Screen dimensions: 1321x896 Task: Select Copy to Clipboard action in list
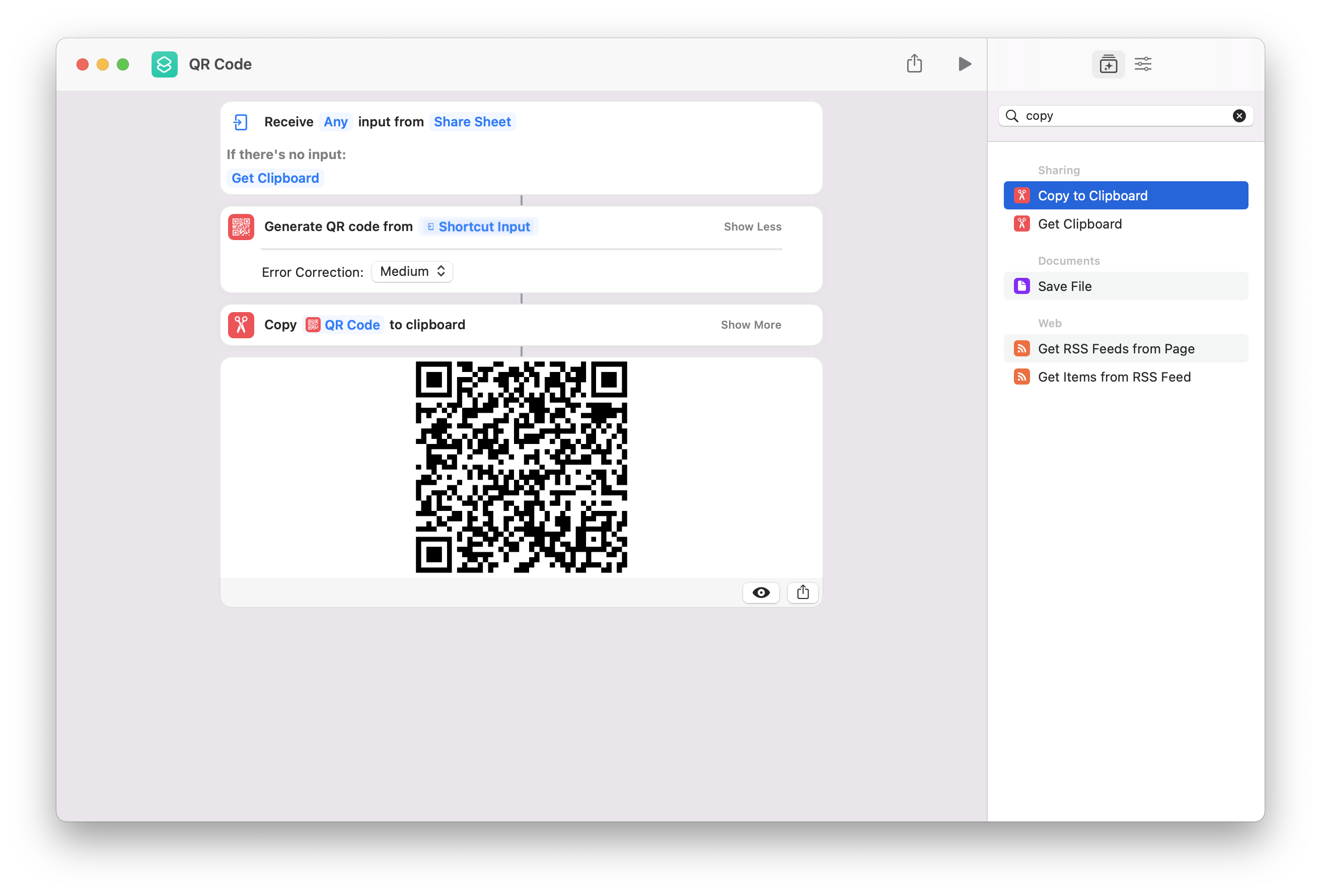[x=1126, y=196]
